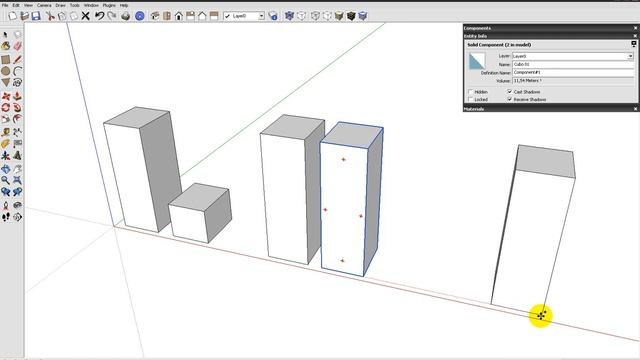Select the Zoom Extents tool

click(17, 180)
